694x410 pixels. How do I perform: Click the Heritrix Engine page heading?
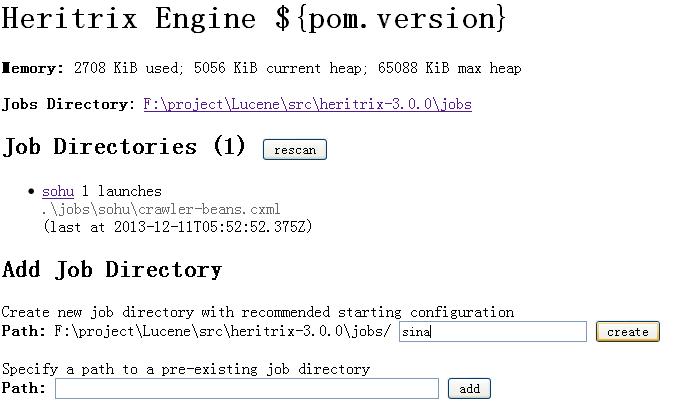click(254, 19)
